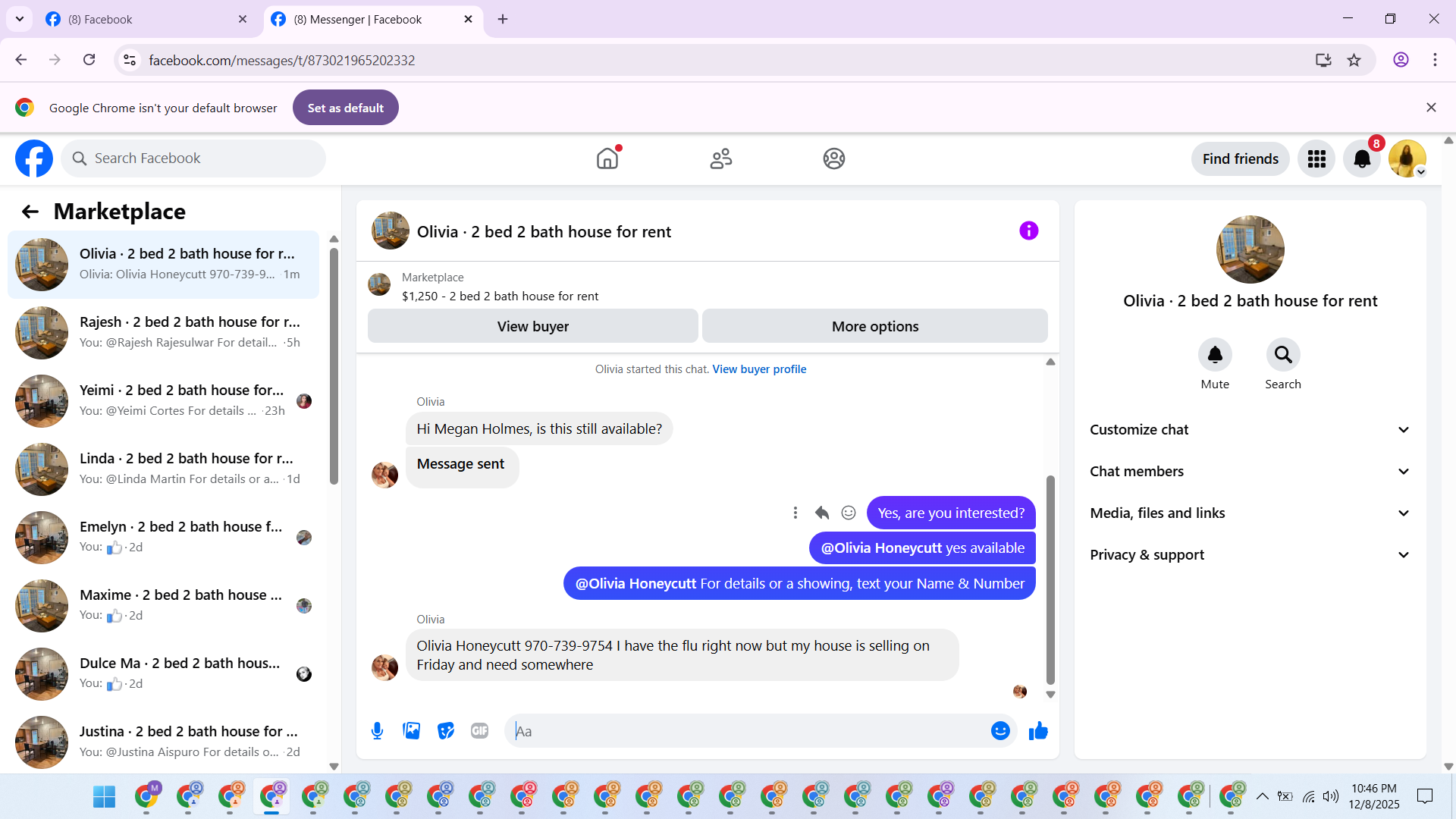Set Chrome as default browser
Screen dimensions: 1456x819
(346, 108)
